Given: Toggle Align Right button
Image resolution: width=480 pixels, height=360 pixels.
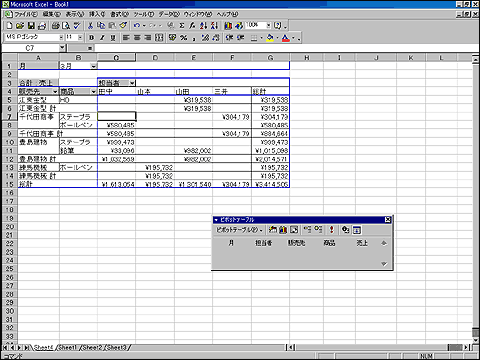Looking at the screenshot, I should (148, 38).
